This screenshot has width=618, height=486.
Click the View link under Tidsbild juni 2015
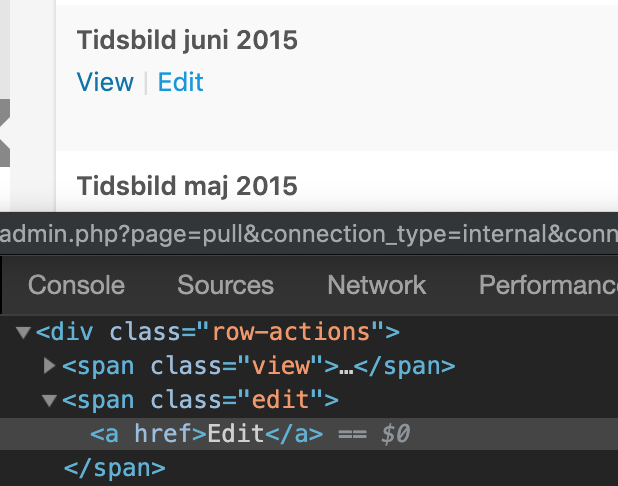tap(105, 82)
